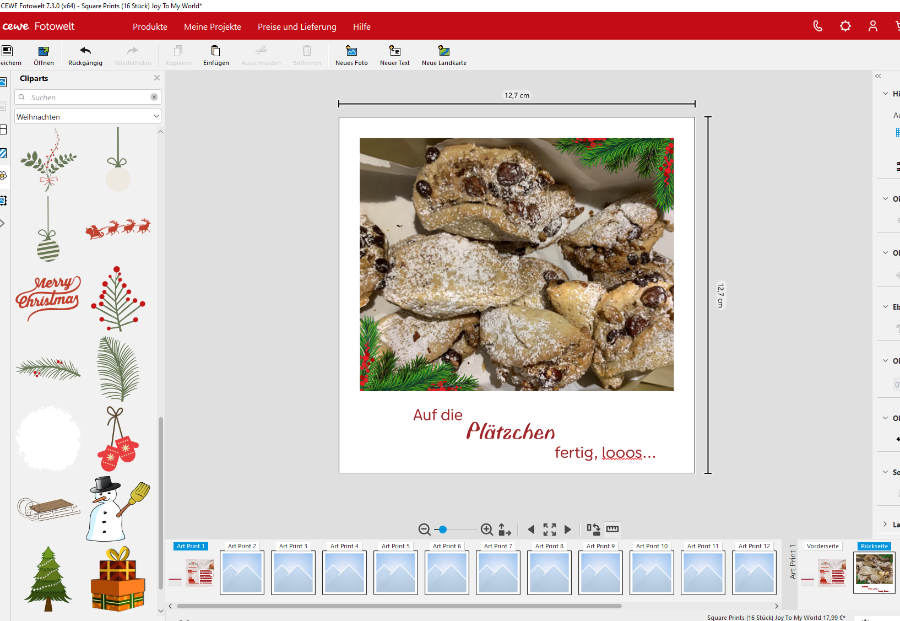Click the Einfügen paste icon
This screenshot has height=621, width=900.
coord(216,50)
